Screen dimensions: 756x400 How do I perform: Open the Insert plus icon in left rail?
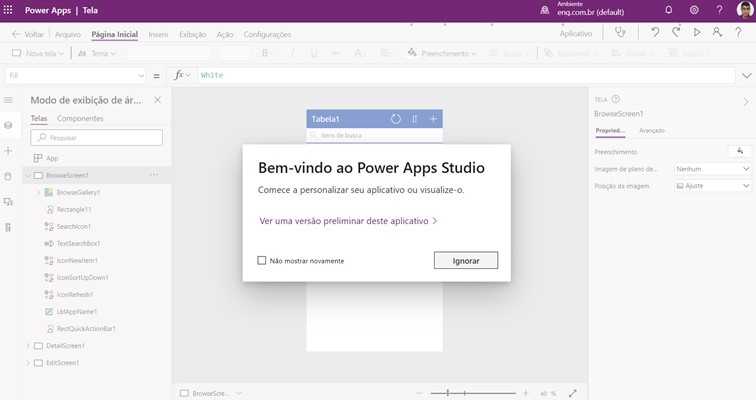8,151
